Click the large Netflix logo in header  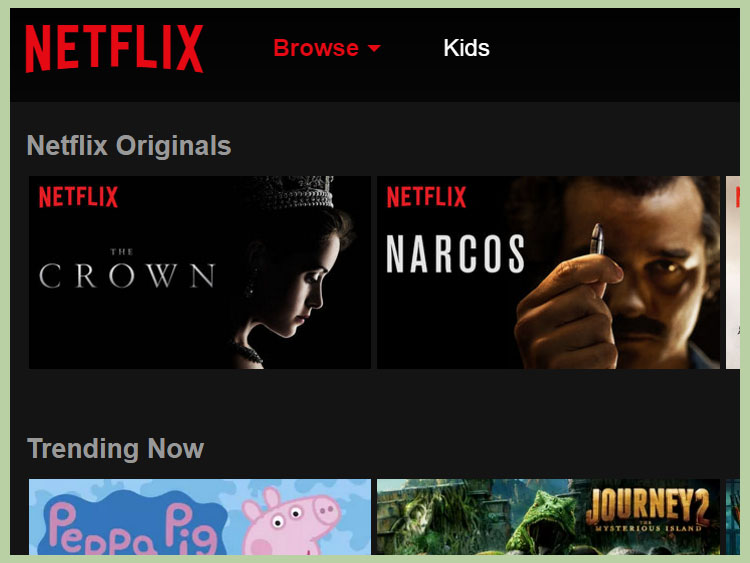pos(114,48)
